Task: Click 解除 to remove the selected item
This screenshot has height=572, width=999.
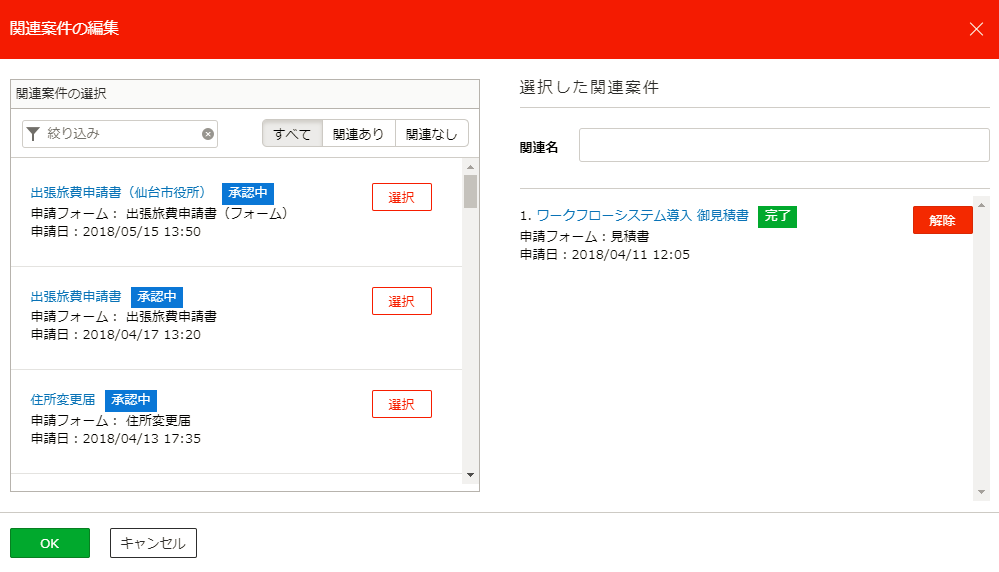Action: (942, 220)
